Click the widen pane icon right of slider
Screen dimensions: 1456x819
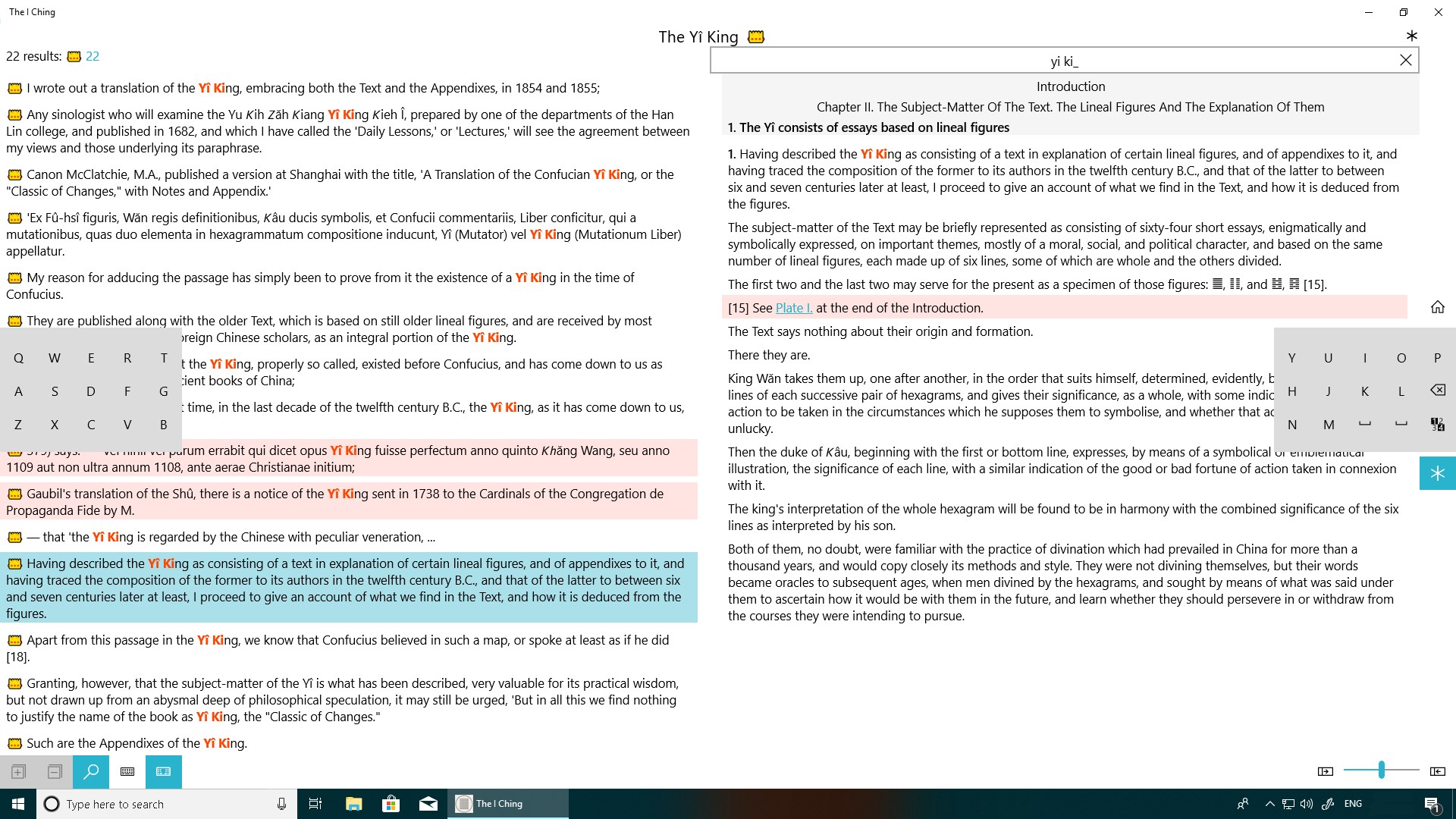tap(1437, 771)
